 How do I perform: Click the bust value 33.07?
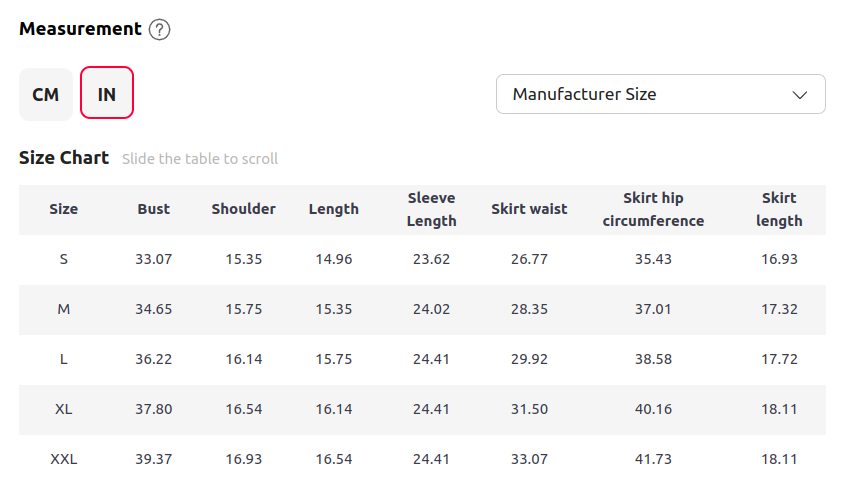[x=154, y=259]
